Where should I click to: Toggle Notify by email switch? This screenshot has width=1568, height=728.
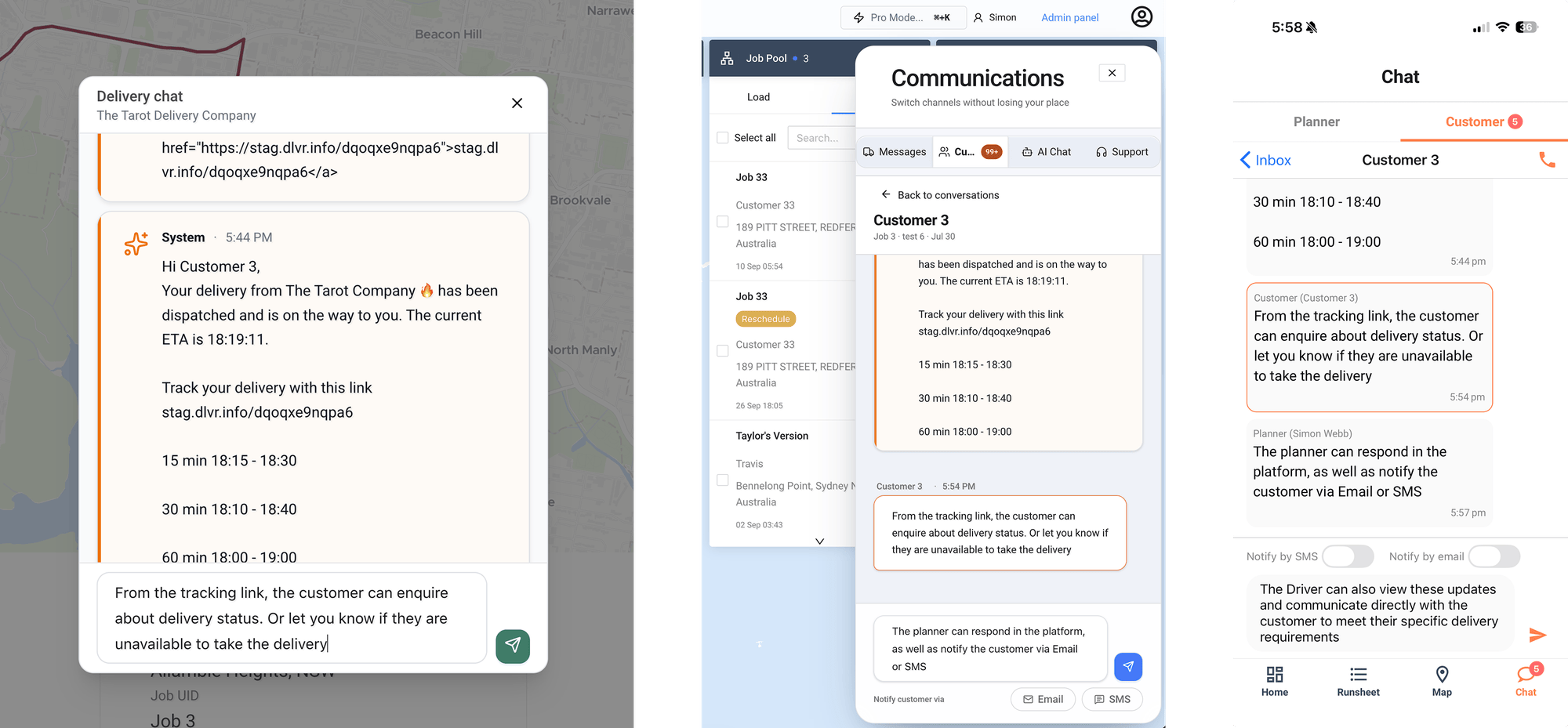pos(1494,556)
